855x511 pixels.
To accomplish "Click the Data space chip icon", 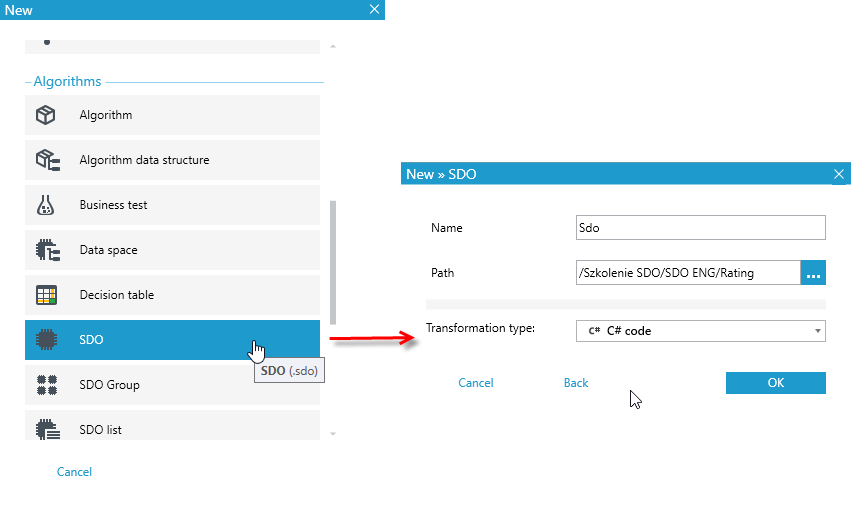I will (x=47, y=250).
